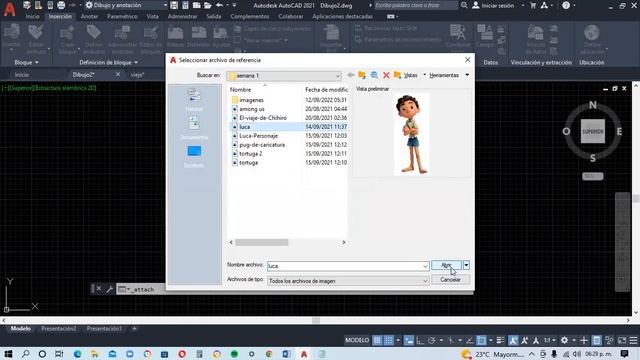The height and width of the screenshot is (360, 640).
Task: Toggle polar tracking in status bar
Action: [x=431, y=340]
